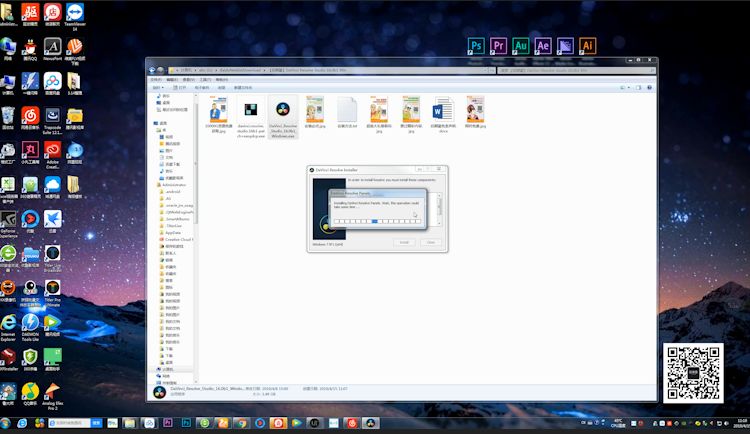The height and width of the screenshot is (434, 750).
Task: Click the Explorer search box
Action: point(576,70)
